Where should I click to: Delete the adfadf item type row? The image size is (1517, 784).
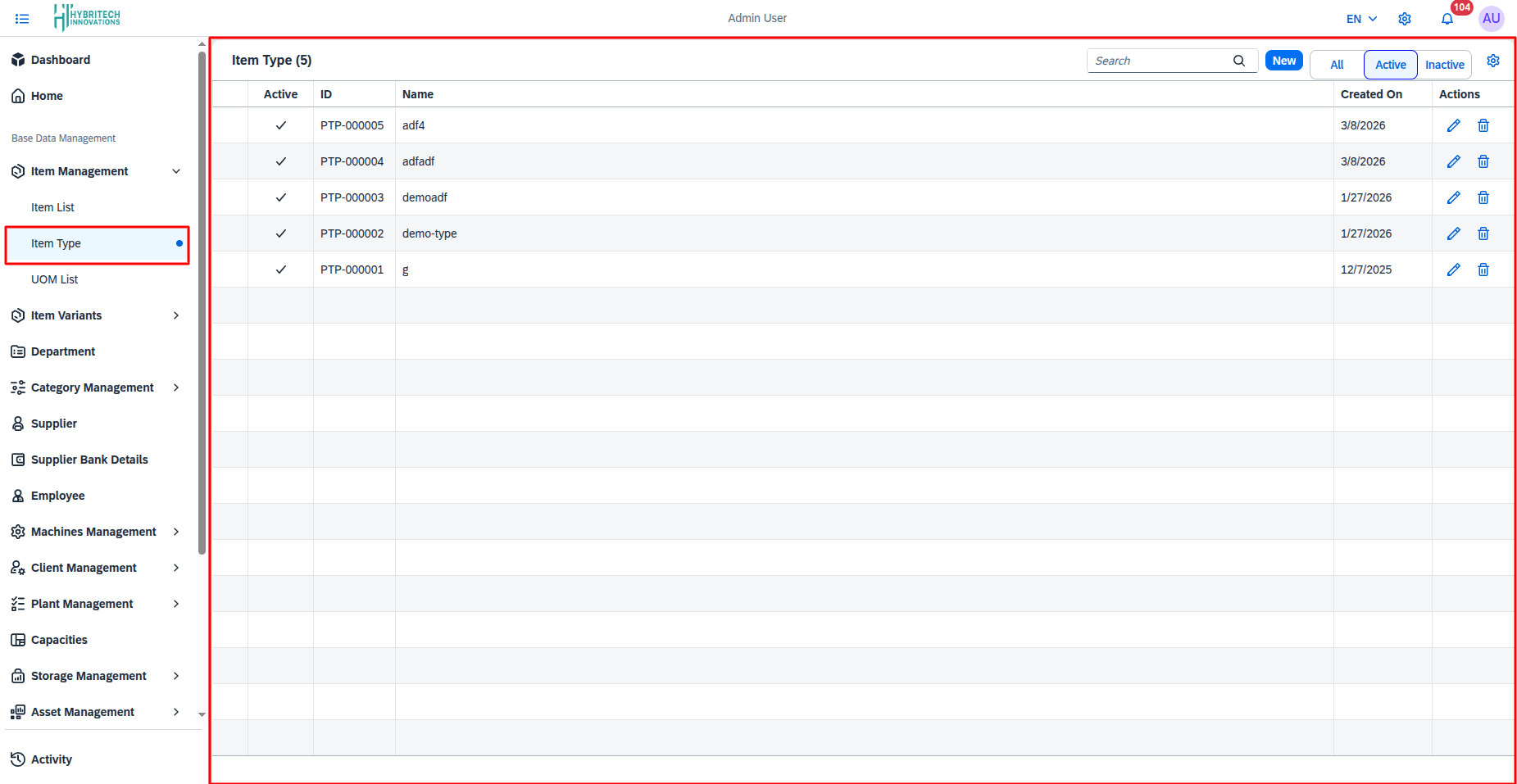[x=1483, y=161]
